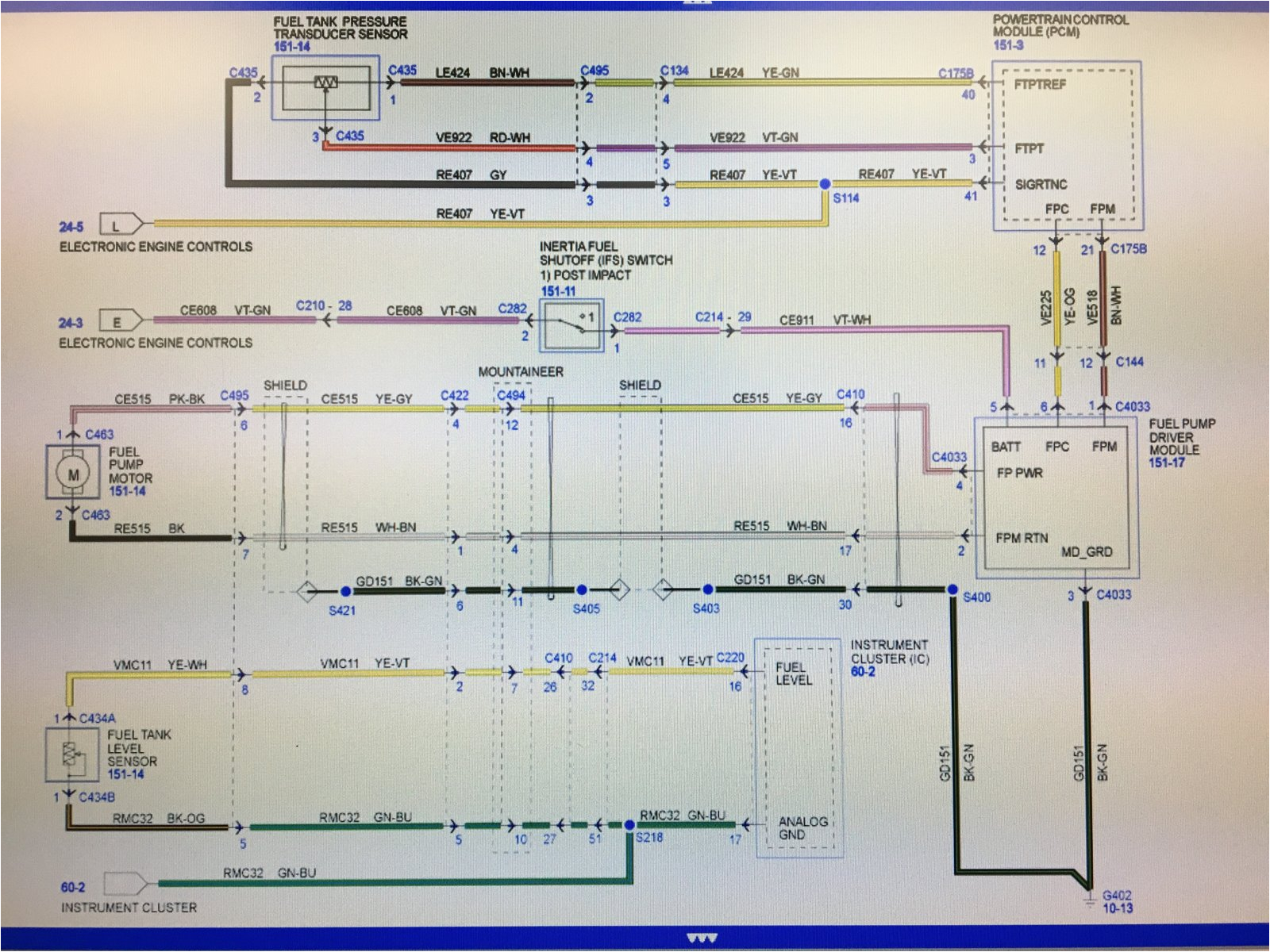Follow the 24-3 Electronic Engine Controls reference
The image size is (1270, 952).
coord(71,323)
